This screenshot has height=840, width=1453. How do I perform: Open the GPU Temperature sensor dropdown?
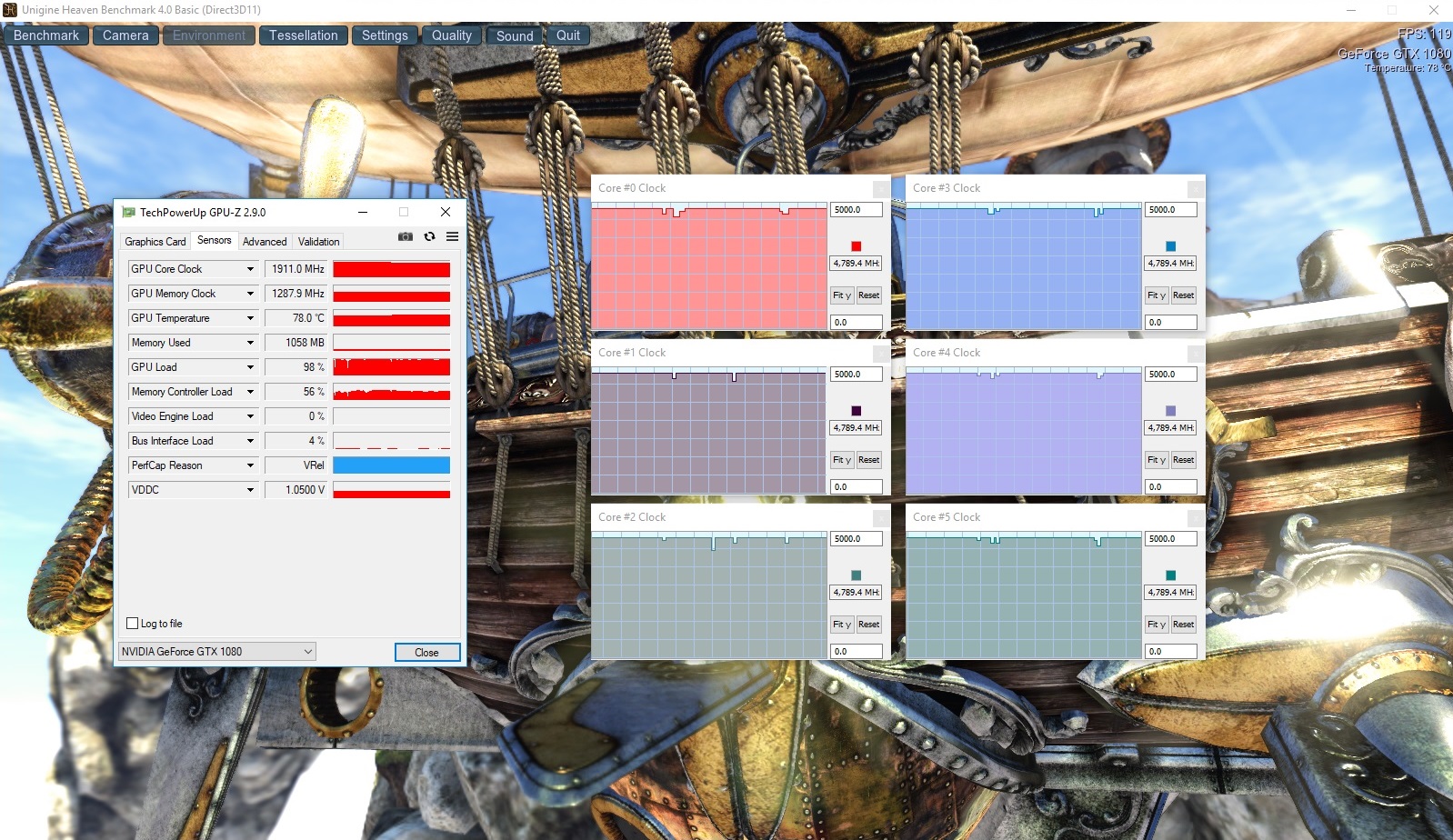[x=250, y=318]
